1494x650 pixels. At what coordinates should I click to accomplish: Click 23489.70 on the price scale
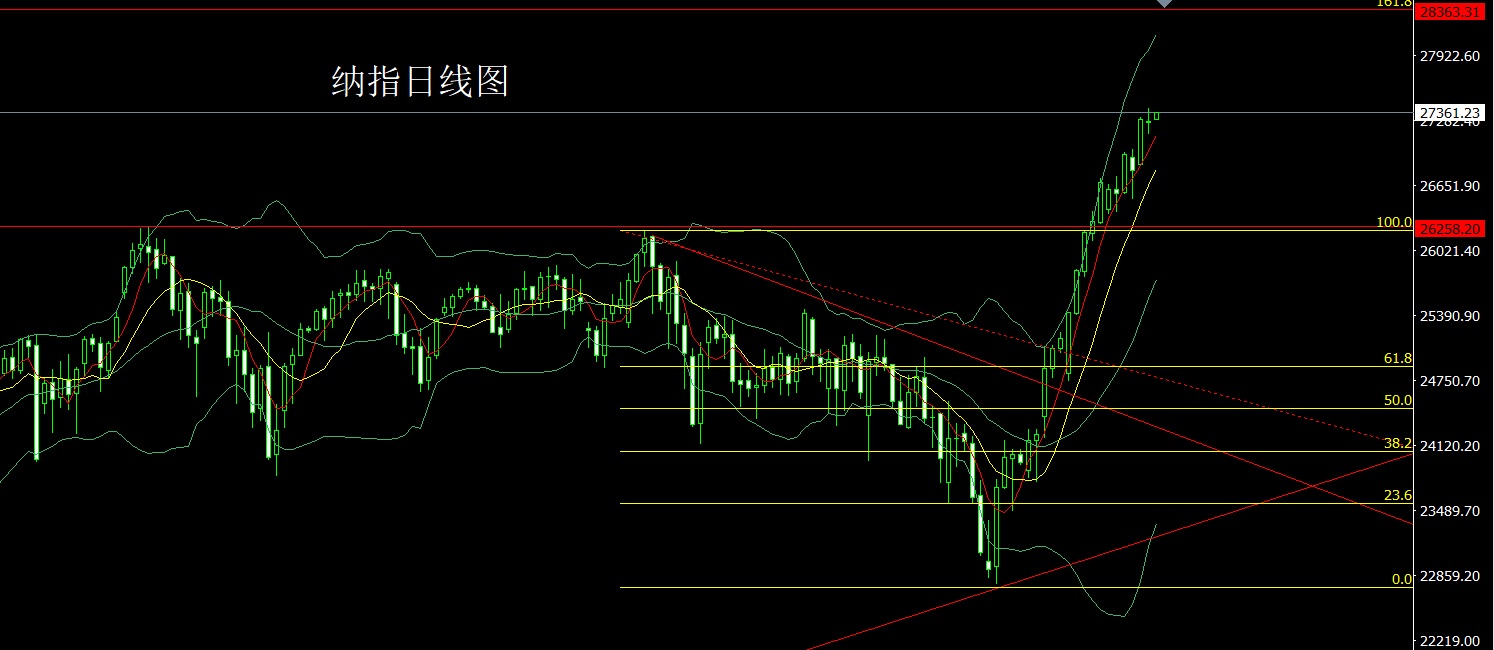coord(1450,511)
